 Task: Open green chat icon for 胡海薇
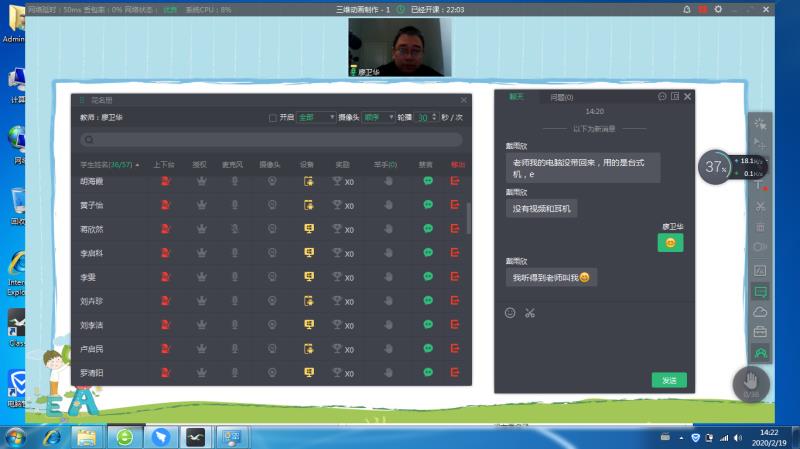428,181
